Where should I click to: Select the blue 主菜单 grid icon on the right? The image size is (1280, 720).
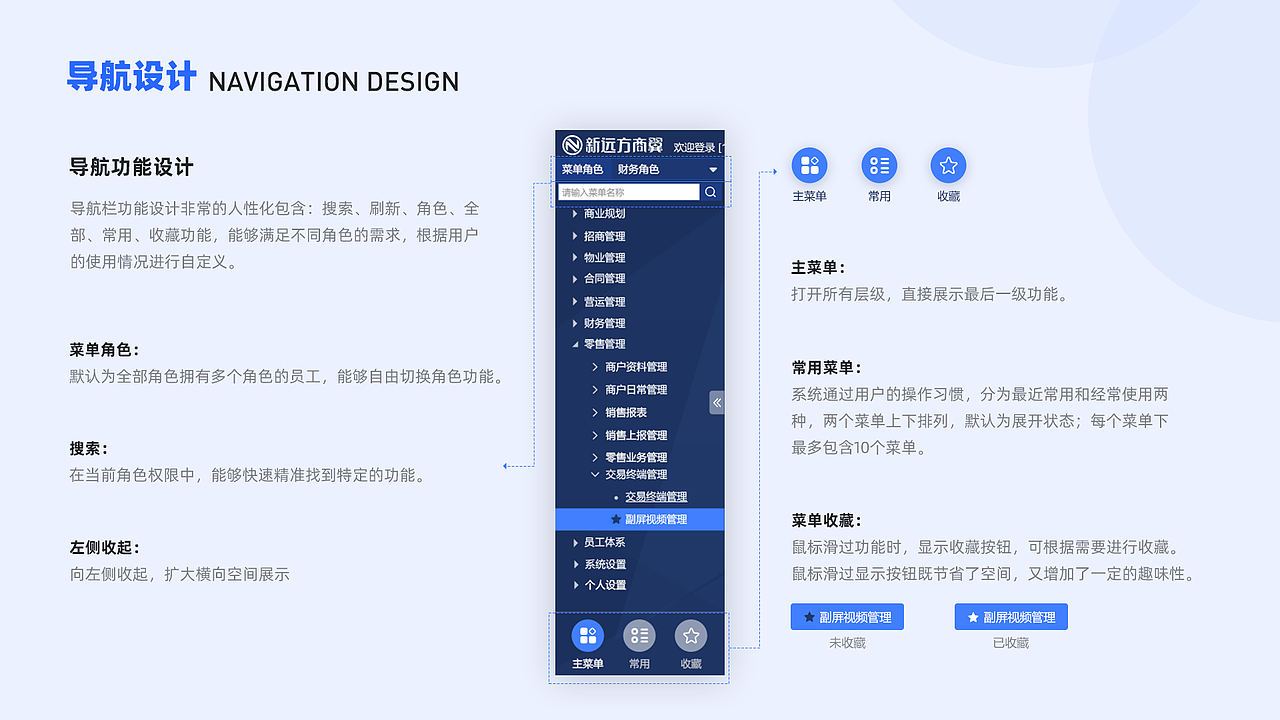point(808,166)
